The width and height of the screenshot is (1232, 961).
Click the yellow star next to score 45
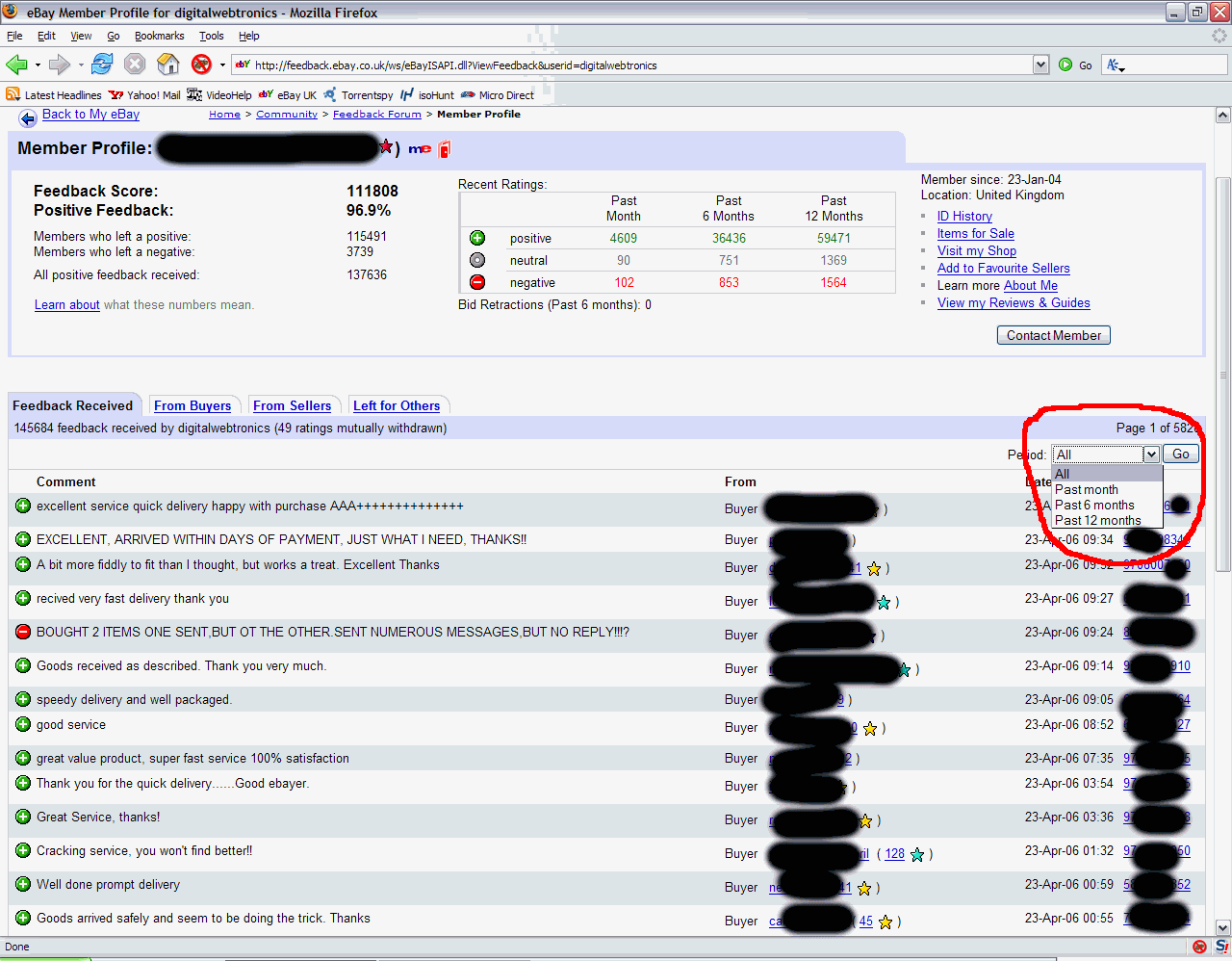pos(885,922)
